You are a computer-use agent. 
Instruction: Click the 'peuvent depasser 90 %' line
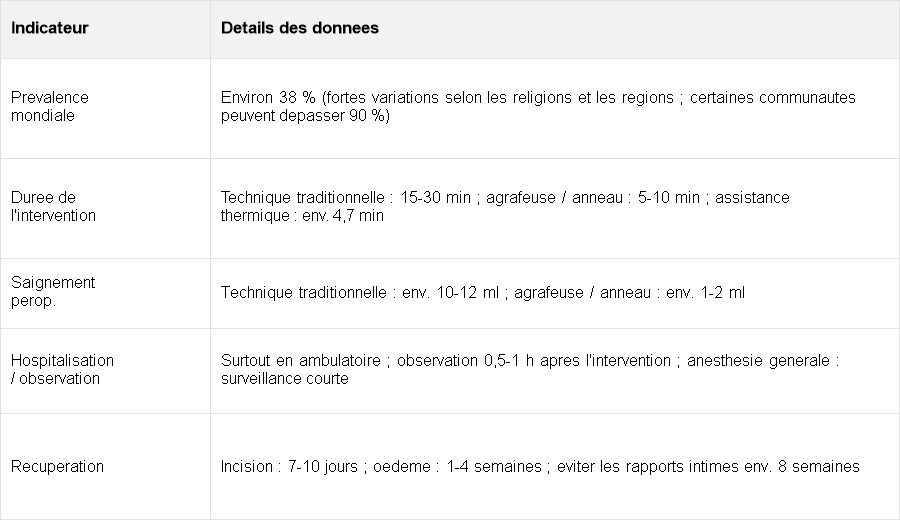pos(305,116)
